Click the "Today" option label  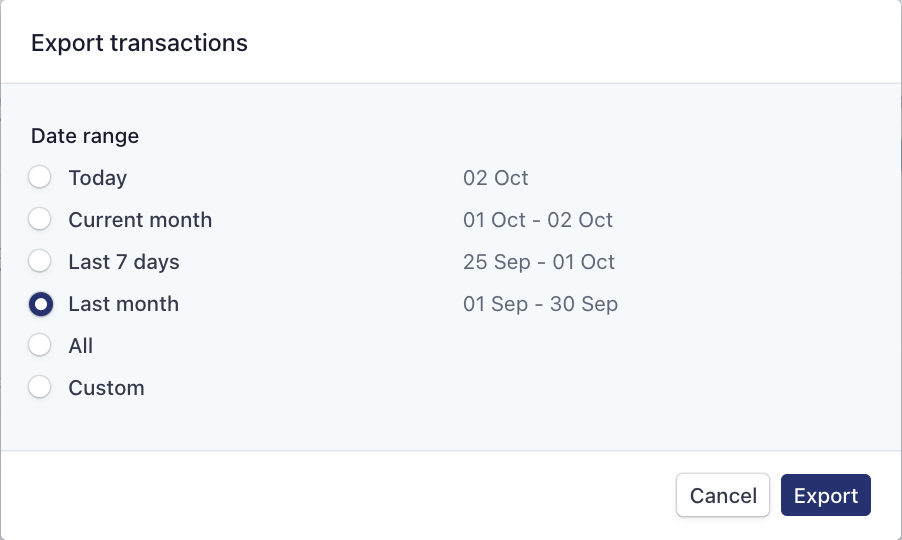[x=98, y=178]
